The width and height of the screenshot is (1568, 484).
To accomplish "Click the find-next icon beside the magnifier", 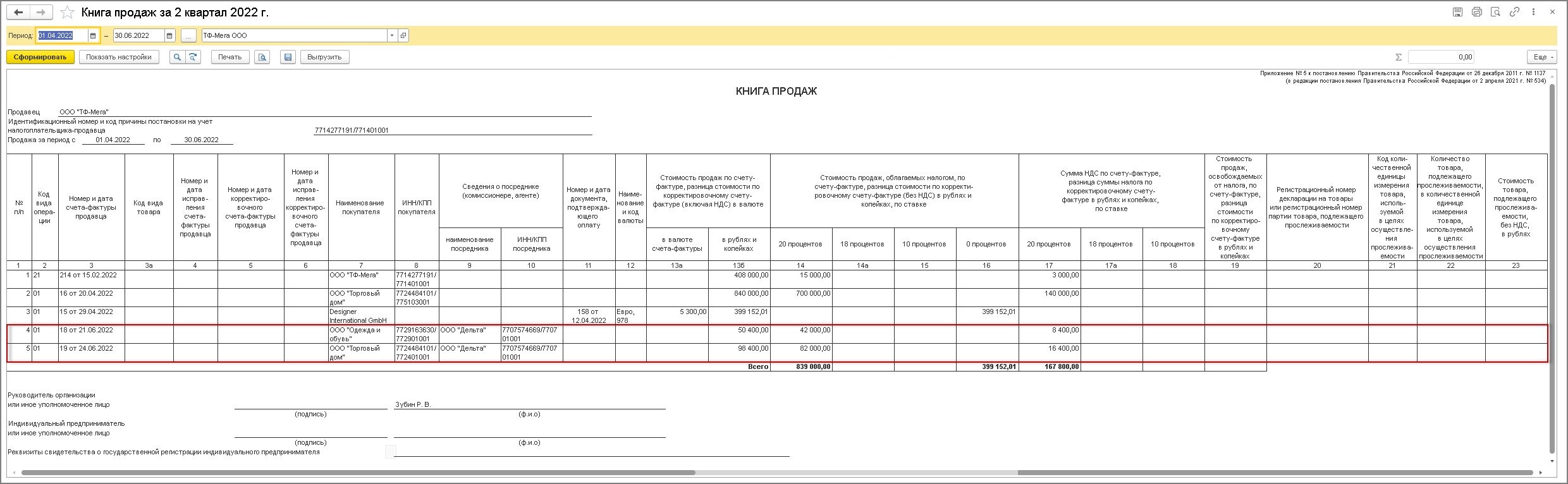I will (x=193, y=57).
